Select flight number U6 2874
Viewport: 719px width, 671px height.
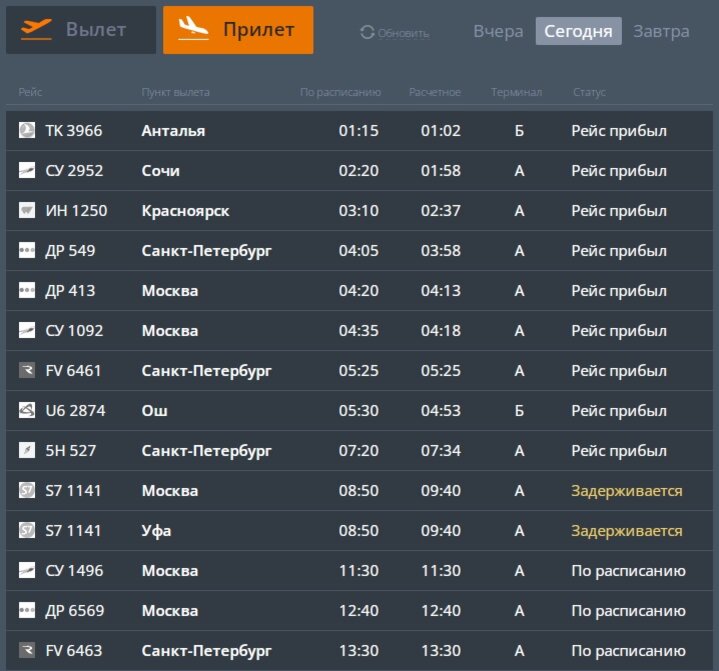[75, 410]
